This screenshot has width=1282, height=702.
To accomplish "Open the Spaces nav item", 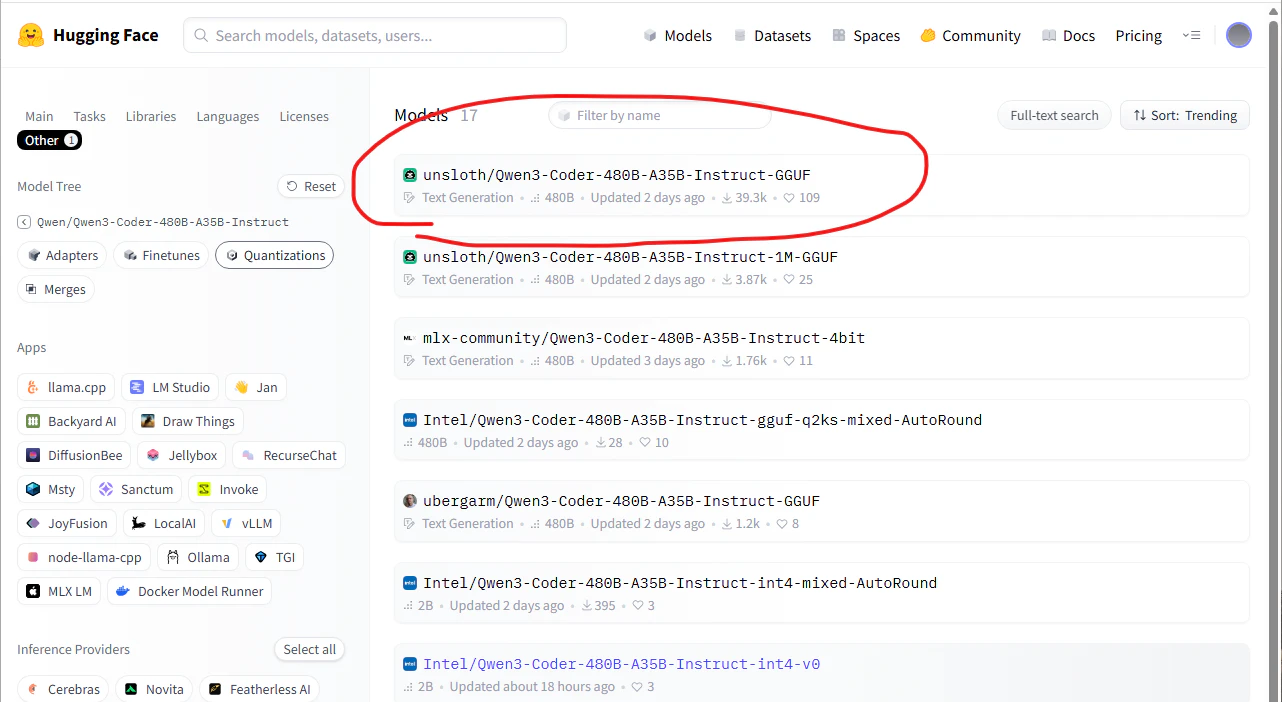I will pyautogui.click(x=866, y=35).
